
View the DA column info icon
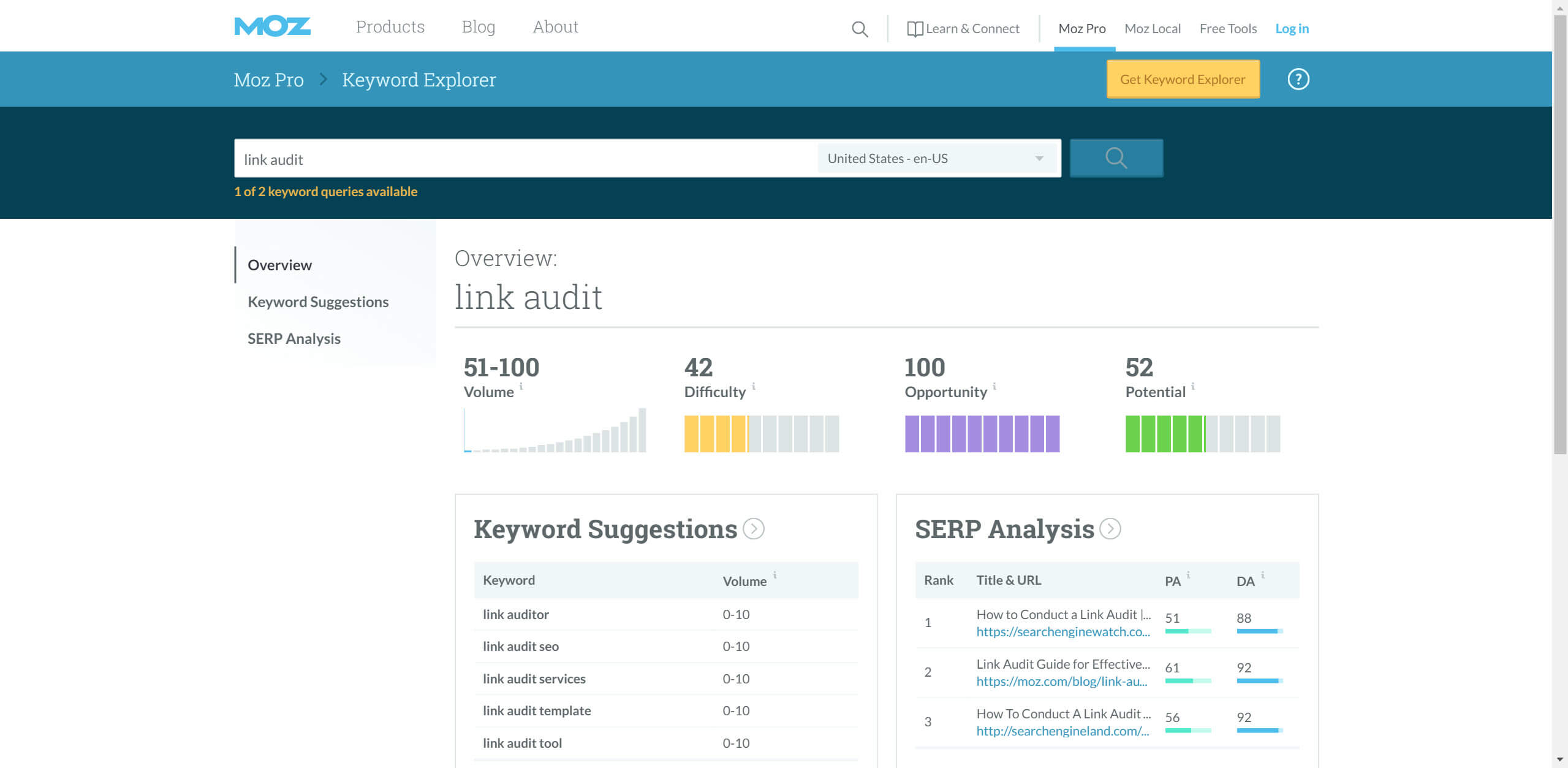pos(1262,574)
